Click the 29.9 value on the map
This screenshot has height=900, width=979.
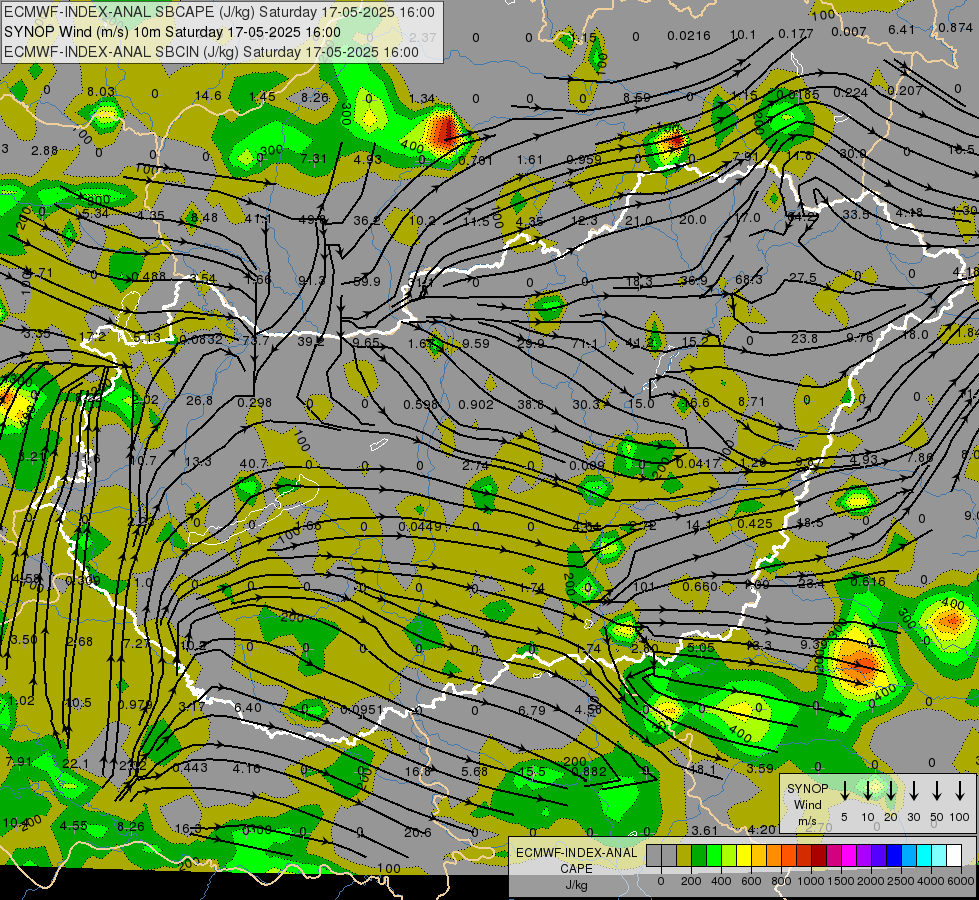click(530, 343)
